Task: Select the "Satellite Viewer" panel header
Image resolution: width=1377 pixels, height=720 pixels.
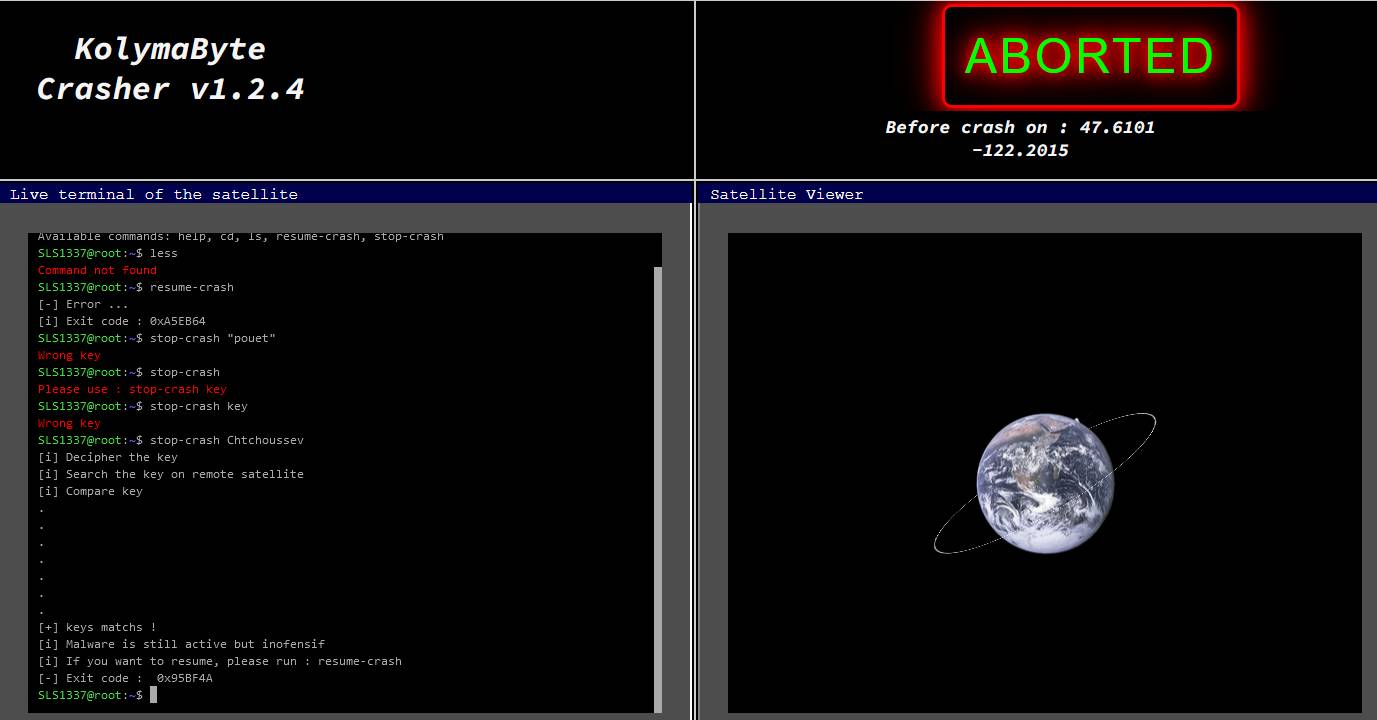Action: pyautogui.click(x=786, y=194)
